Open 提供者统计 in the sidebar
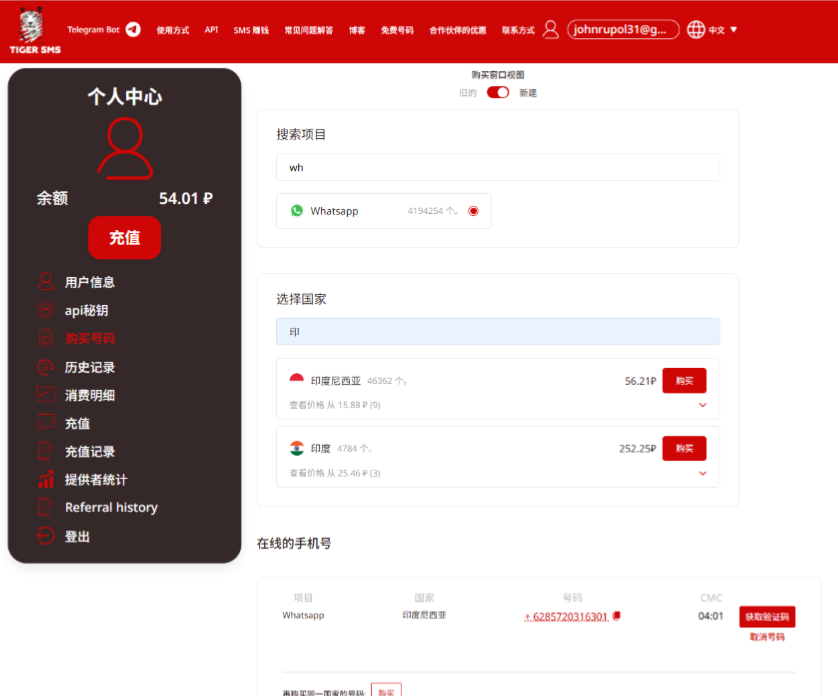This screenshot has width=838, height=696. (x=96, y=480)
